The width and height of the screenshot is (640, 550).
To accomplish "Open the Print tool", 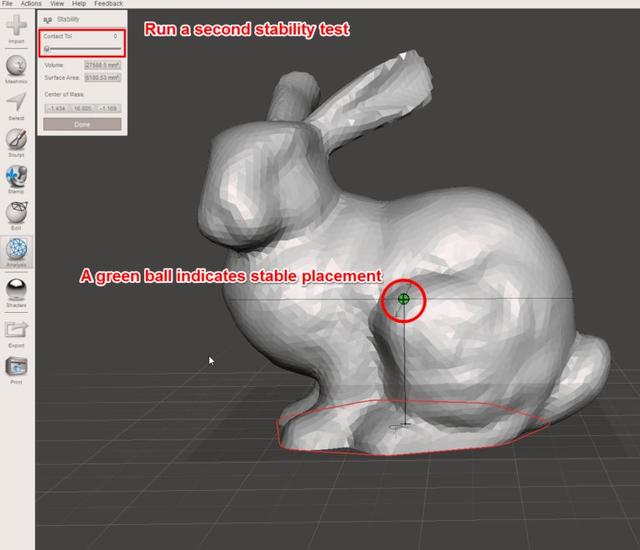I will coord(16,366).
